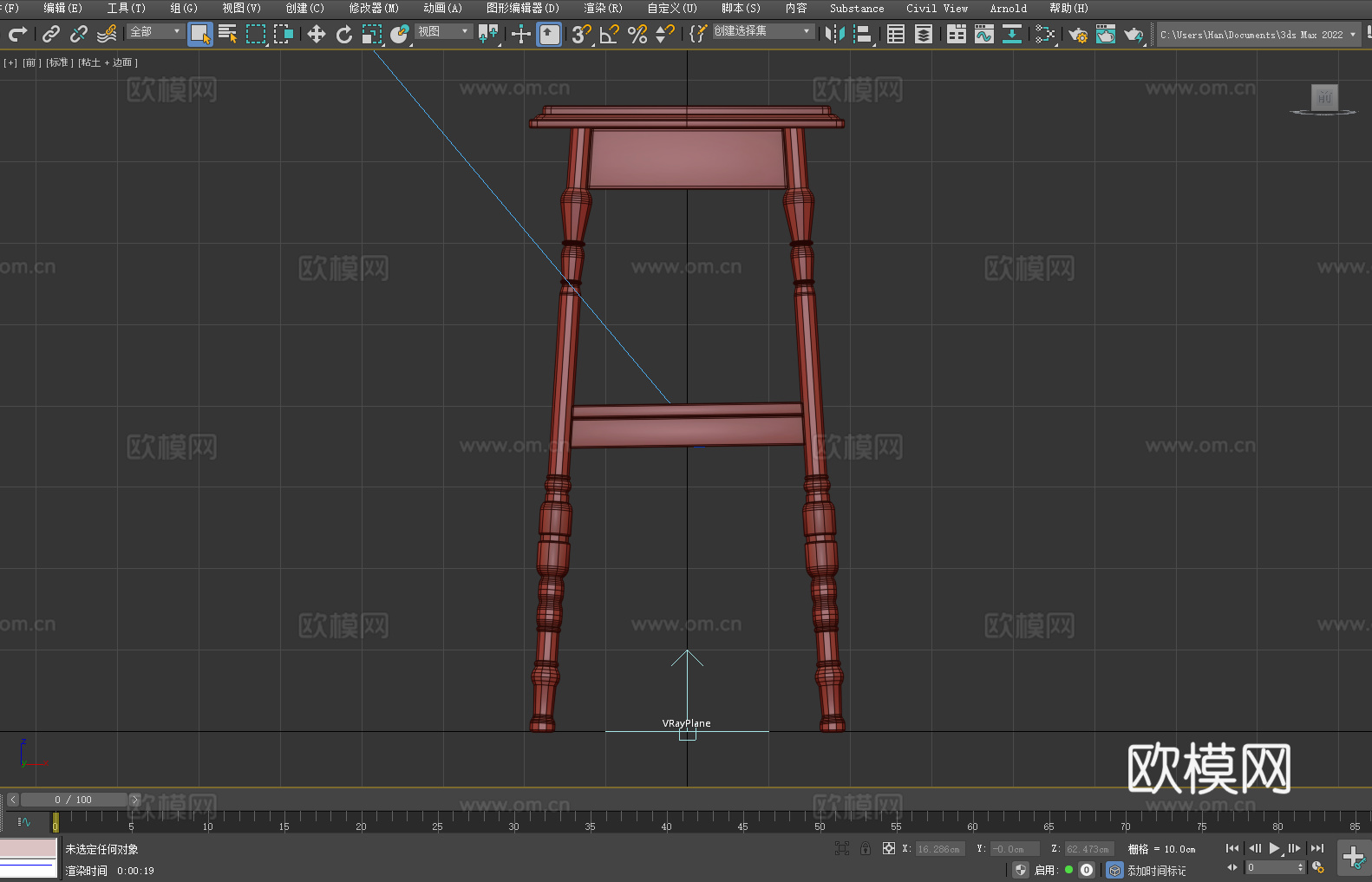Open the 渲染(R) menu
The height and width of the screenshot is (882, 1372).
click(604, 8)
